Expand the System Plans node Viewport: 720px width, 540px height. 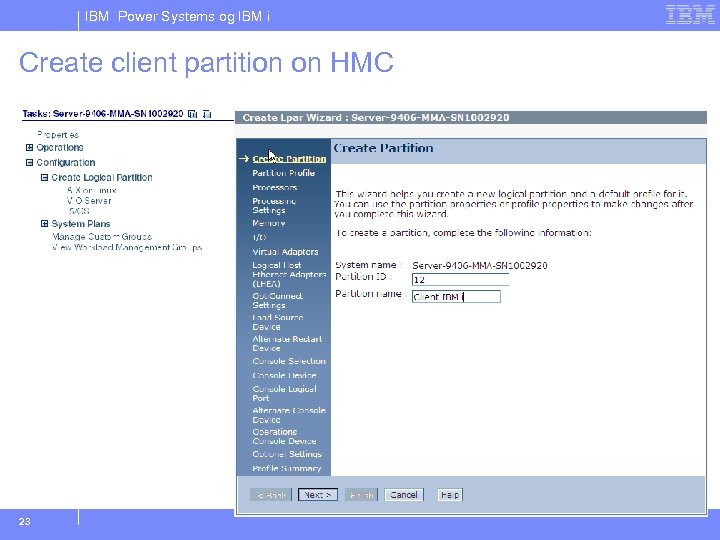point(45,224)
